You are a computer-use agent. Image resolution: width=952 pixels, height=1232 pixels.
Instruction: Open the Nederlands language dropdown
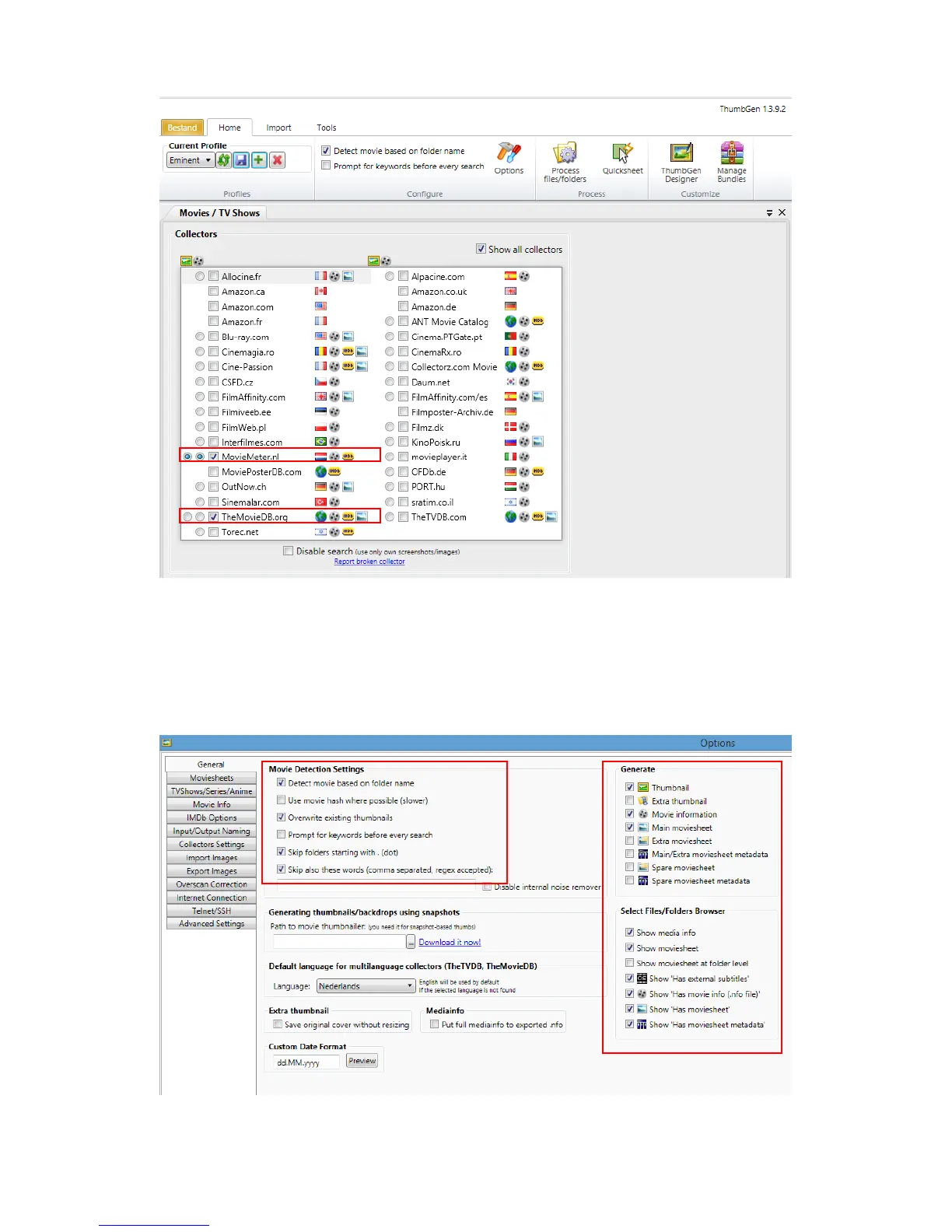click(366, 985)
